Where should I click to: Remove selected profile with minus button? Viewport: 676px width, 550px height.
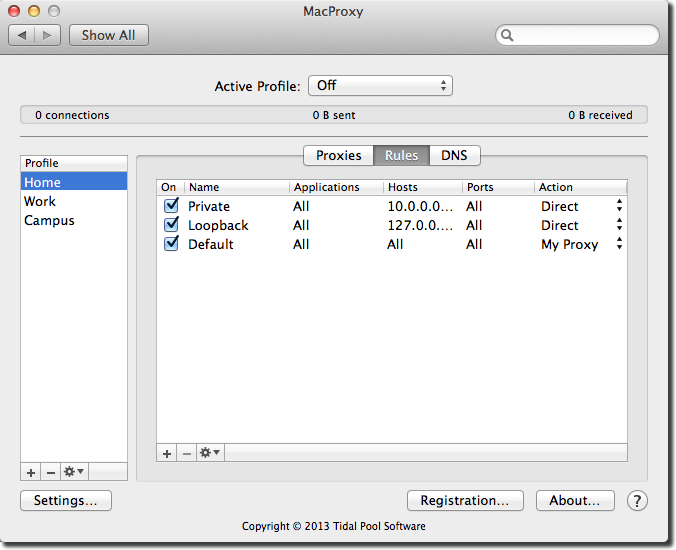[x=50, y=472]
